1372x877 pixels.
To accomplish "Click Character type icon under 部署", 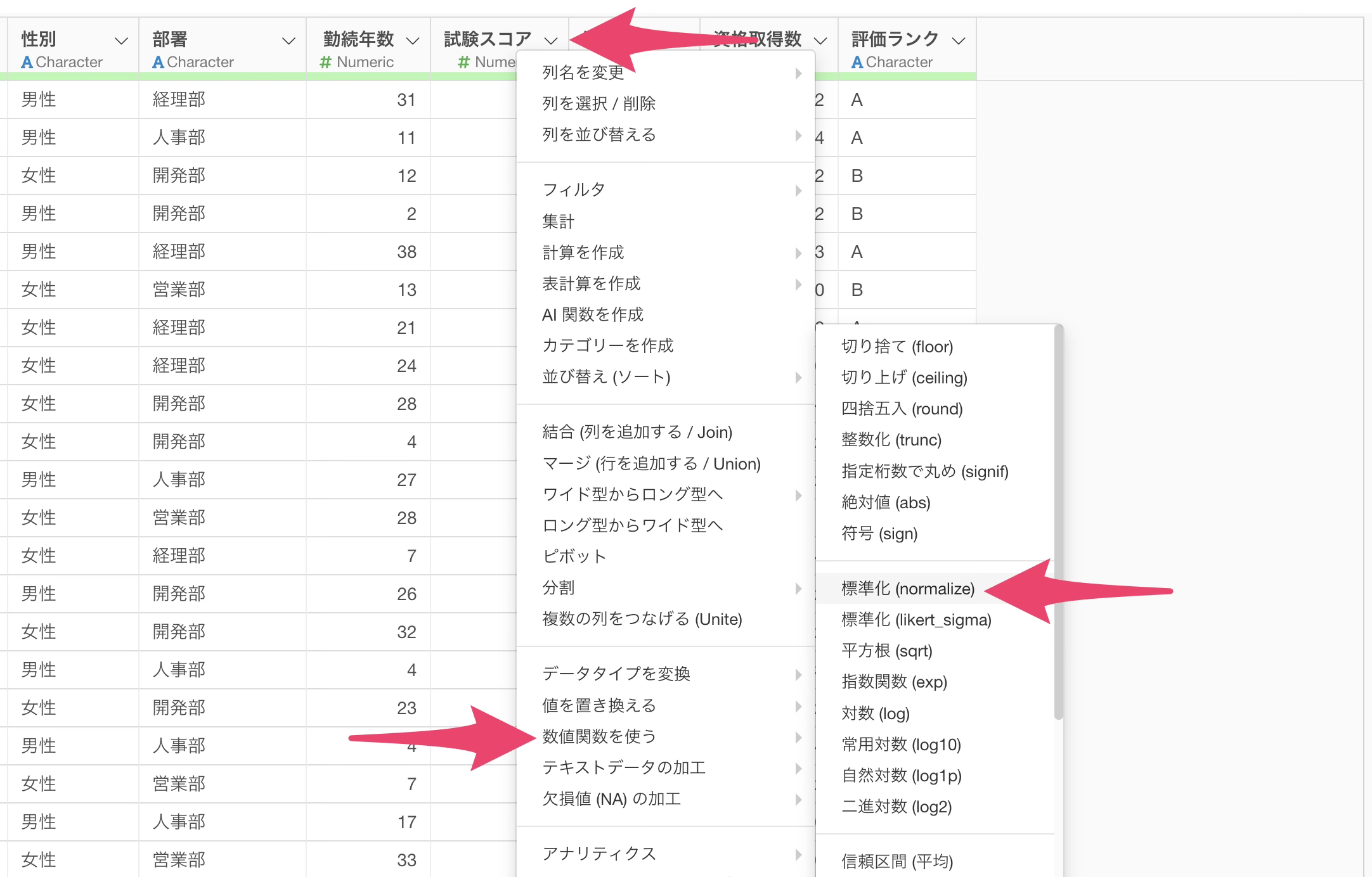I will click(x=158, y=62).
